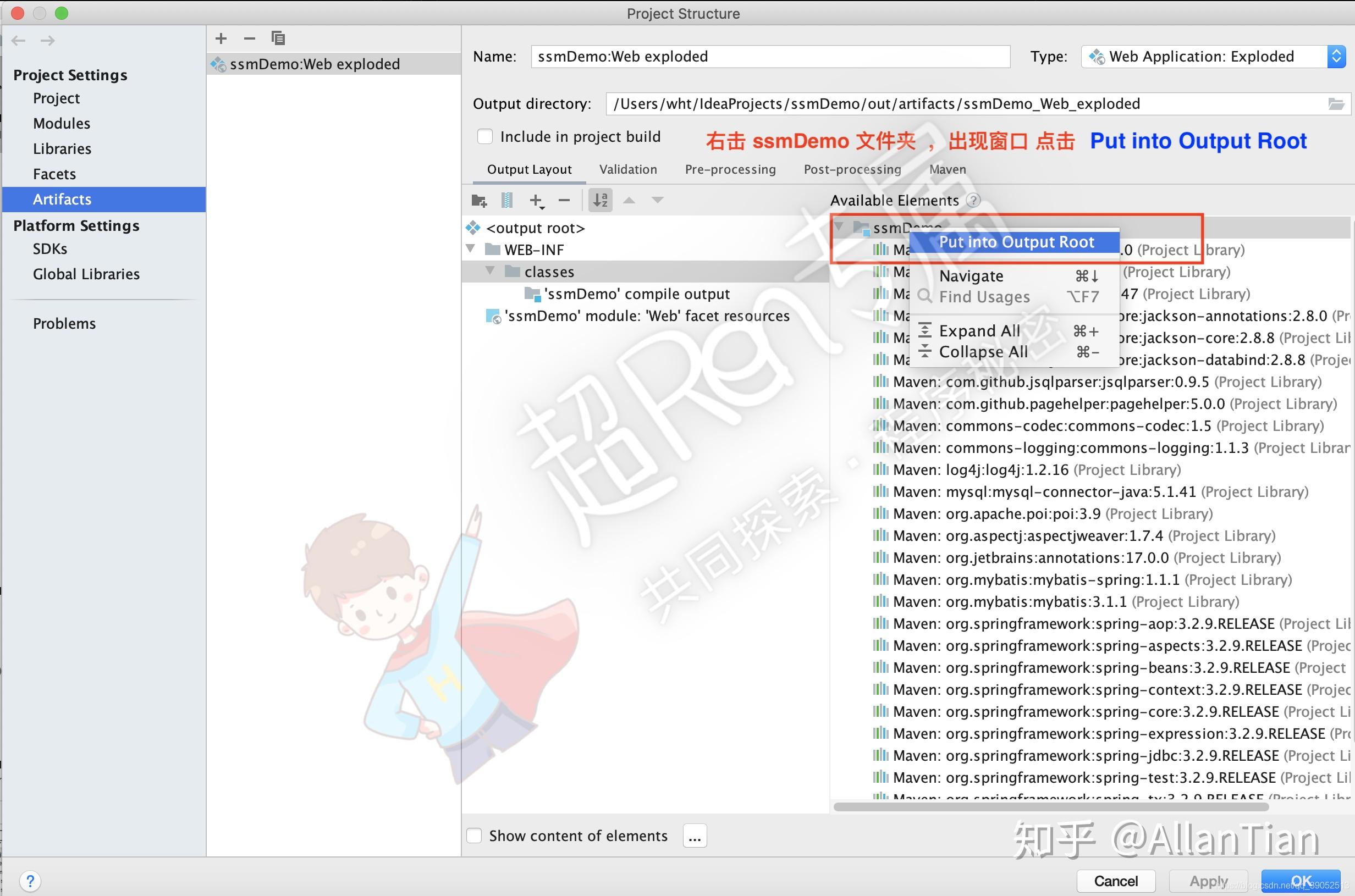The height and width of the screenshot is (896, 1355).
Task: Remove selected element with the minus icon
Action: coord(564,200)
